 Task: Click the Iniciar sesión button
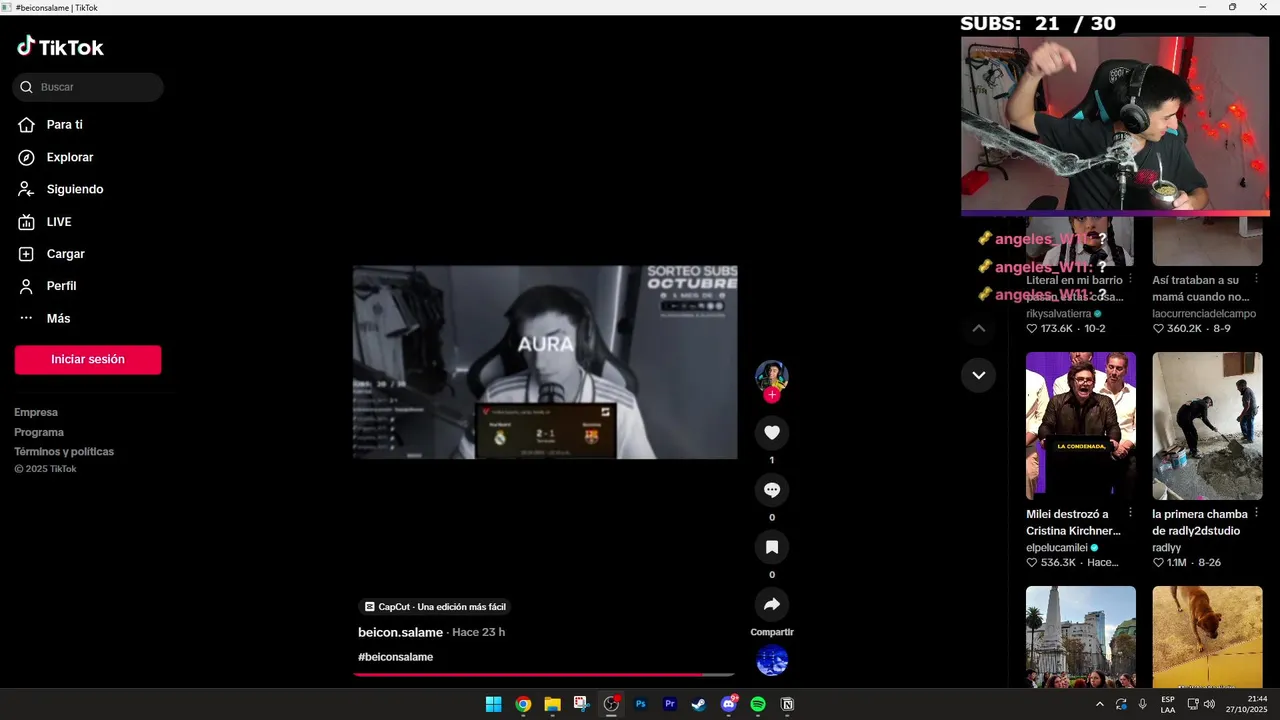(x=88, y=360)
